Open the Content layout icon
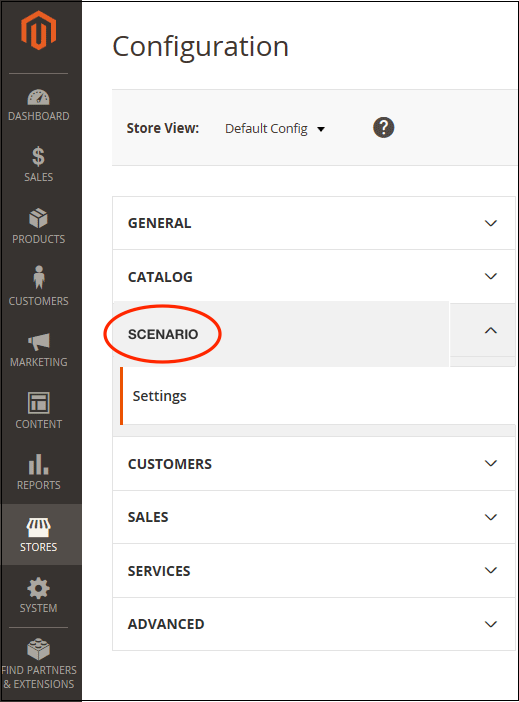519x702 pixels. (39, 402)
